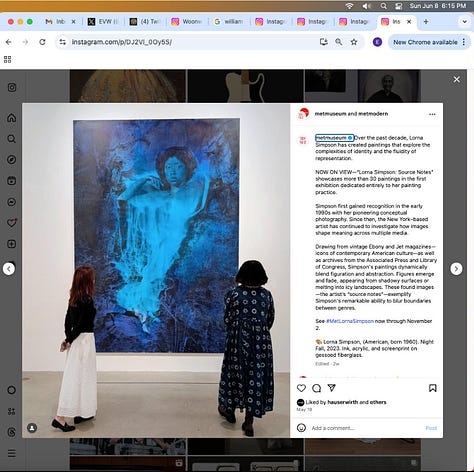Open Instagram home from sidebar logo

pos(12,88)
